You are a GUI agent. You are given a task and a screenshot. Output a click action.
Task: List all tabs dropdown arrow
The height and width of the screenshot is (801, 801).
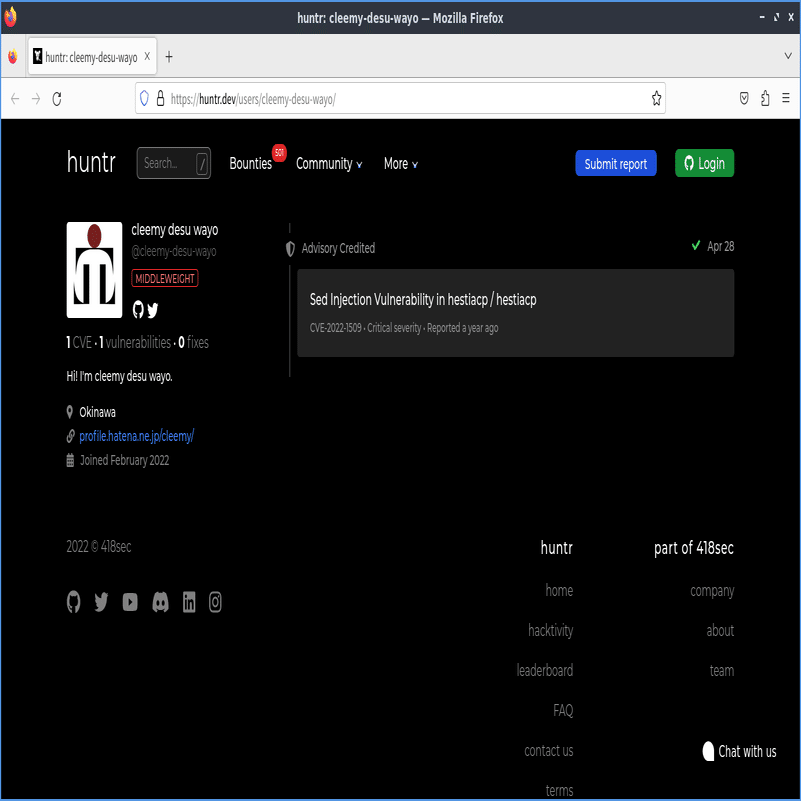(788, 56)
